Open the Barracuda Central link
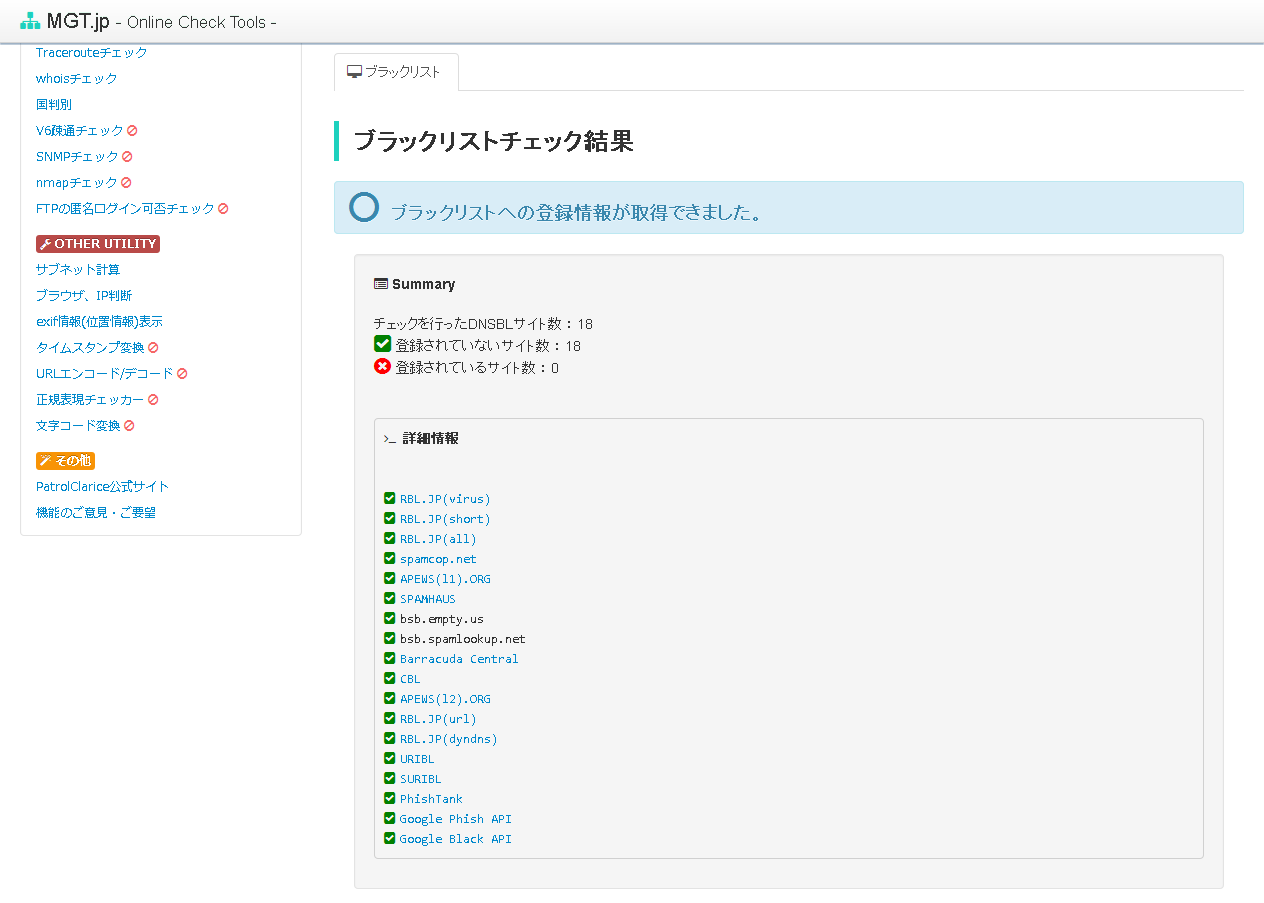 (458, 659)
